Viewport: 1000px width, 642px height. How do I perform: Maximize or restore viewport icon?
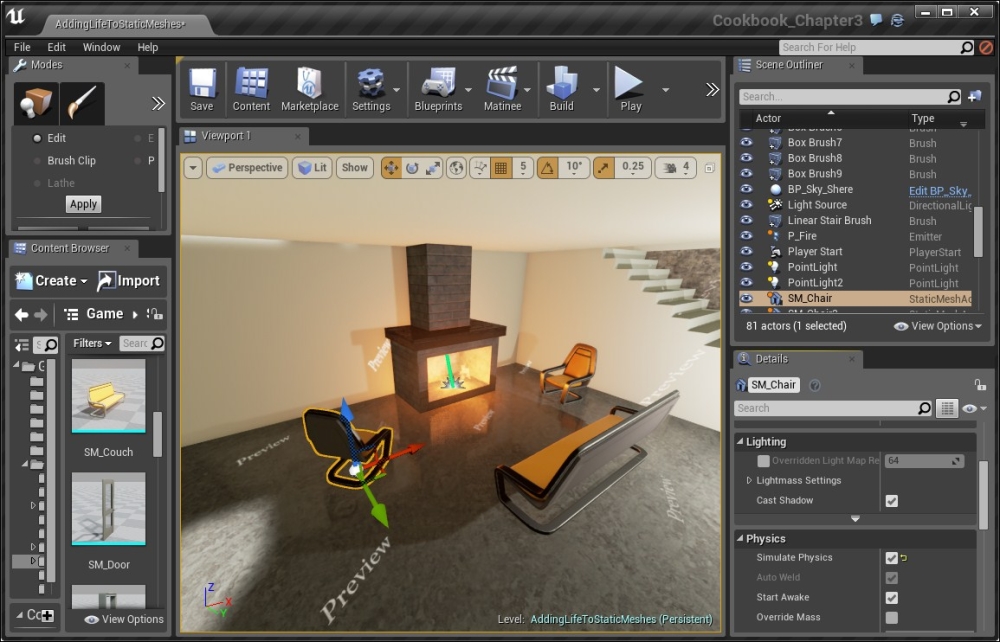709,168
